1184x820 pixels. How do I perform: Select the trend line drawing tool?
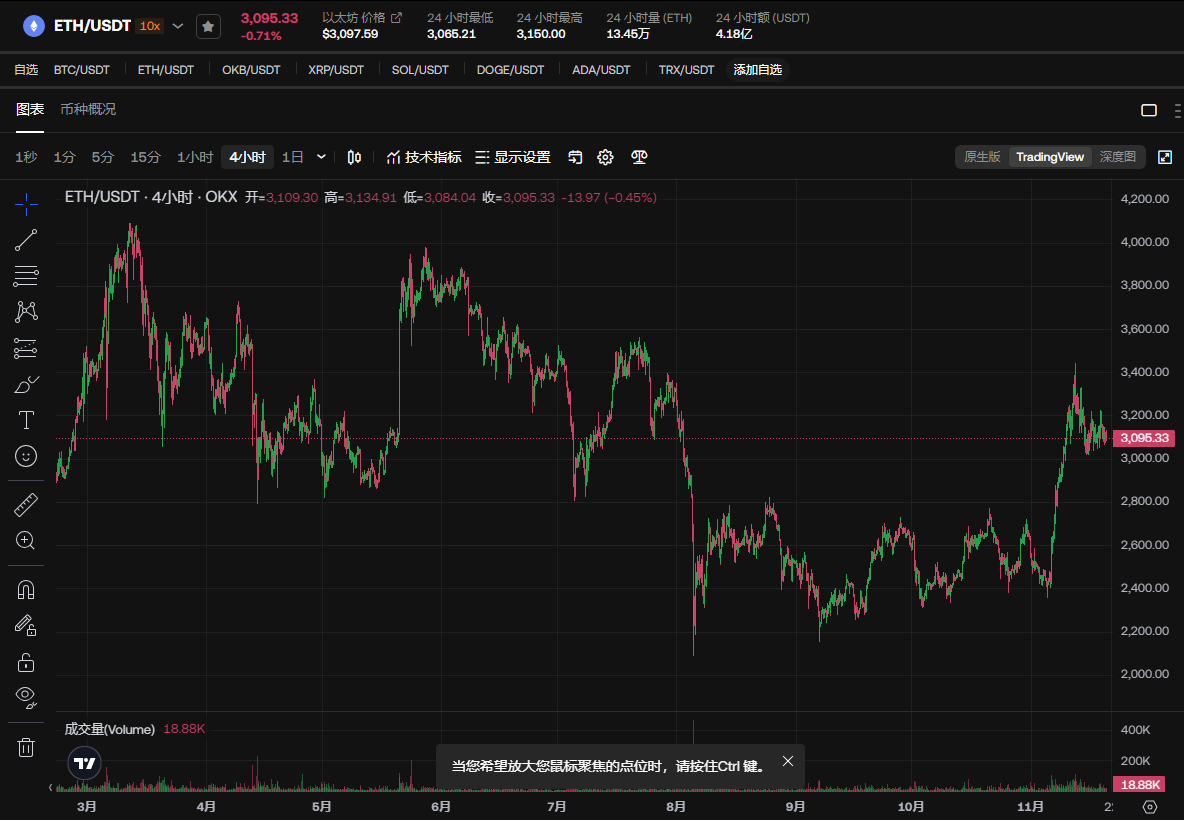point(27,240)
